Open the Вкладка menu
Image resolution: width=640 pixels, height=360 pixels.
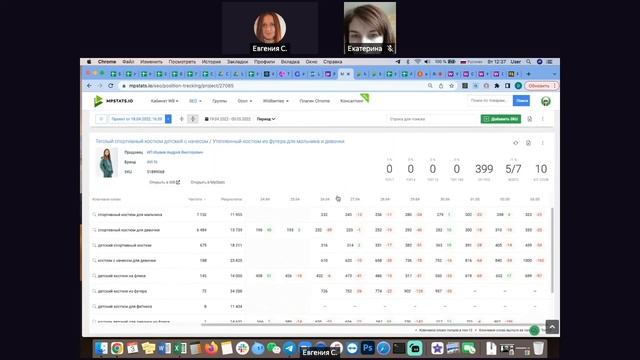pos(290,62)
